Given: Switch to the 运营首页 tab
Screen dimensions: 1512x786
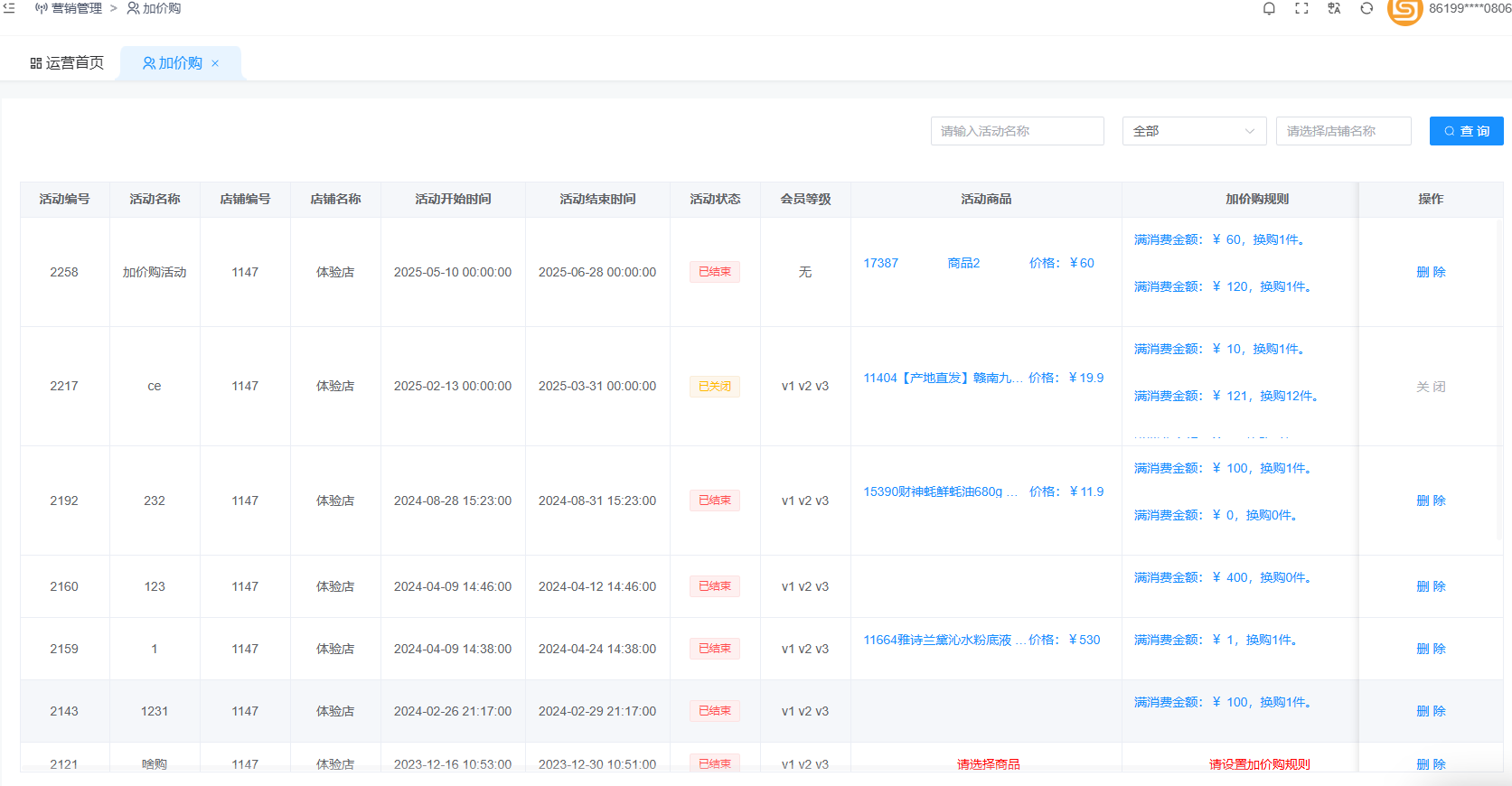Looking at the screenshot, I should coord(67,63).
